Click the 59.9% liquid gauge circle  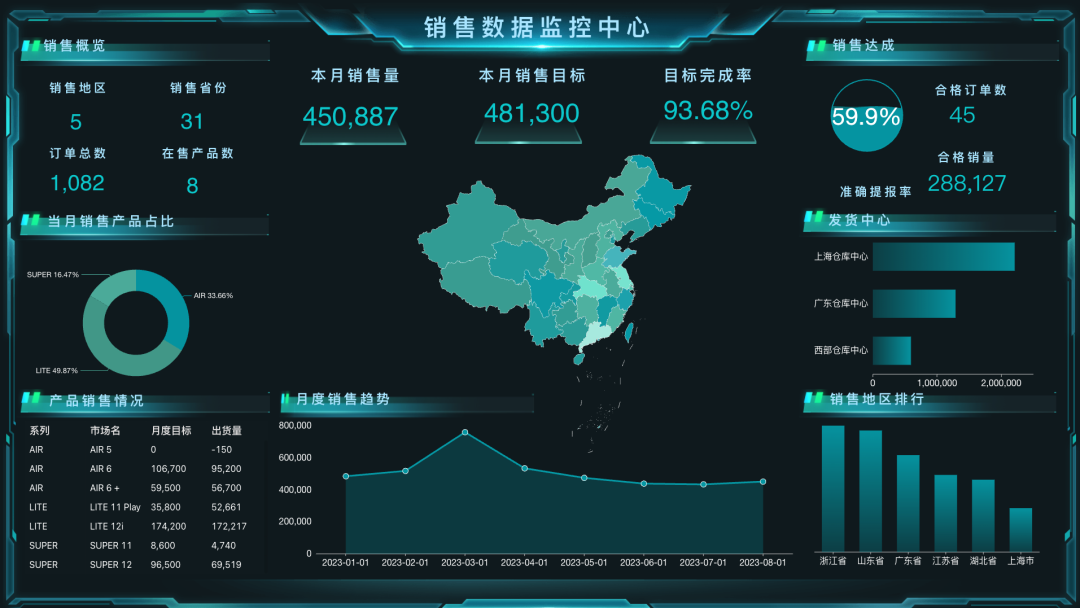pyautogui.click(x=866, y=116)
